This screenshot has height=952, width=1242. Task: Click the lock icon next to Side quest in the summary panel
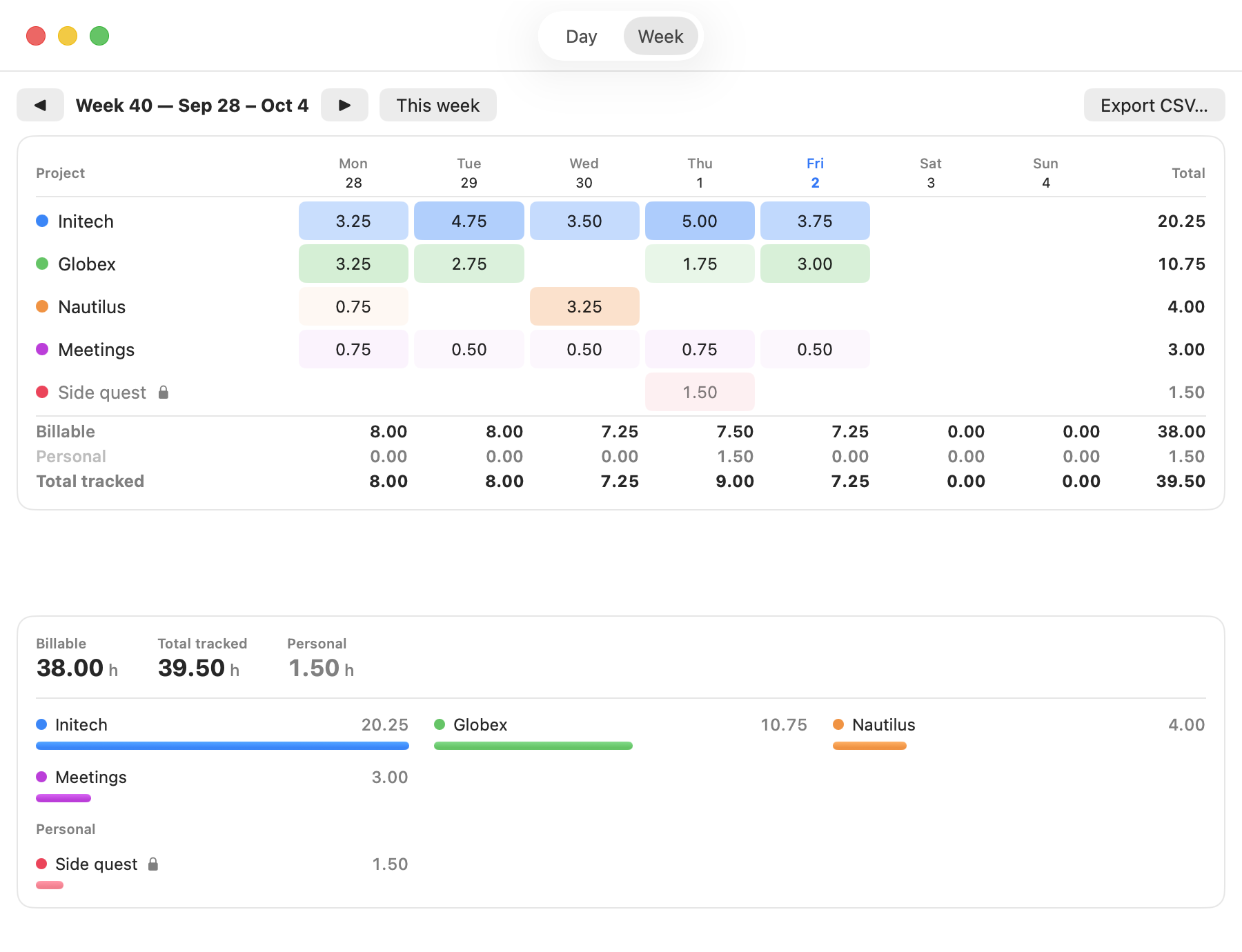point(153,864)
